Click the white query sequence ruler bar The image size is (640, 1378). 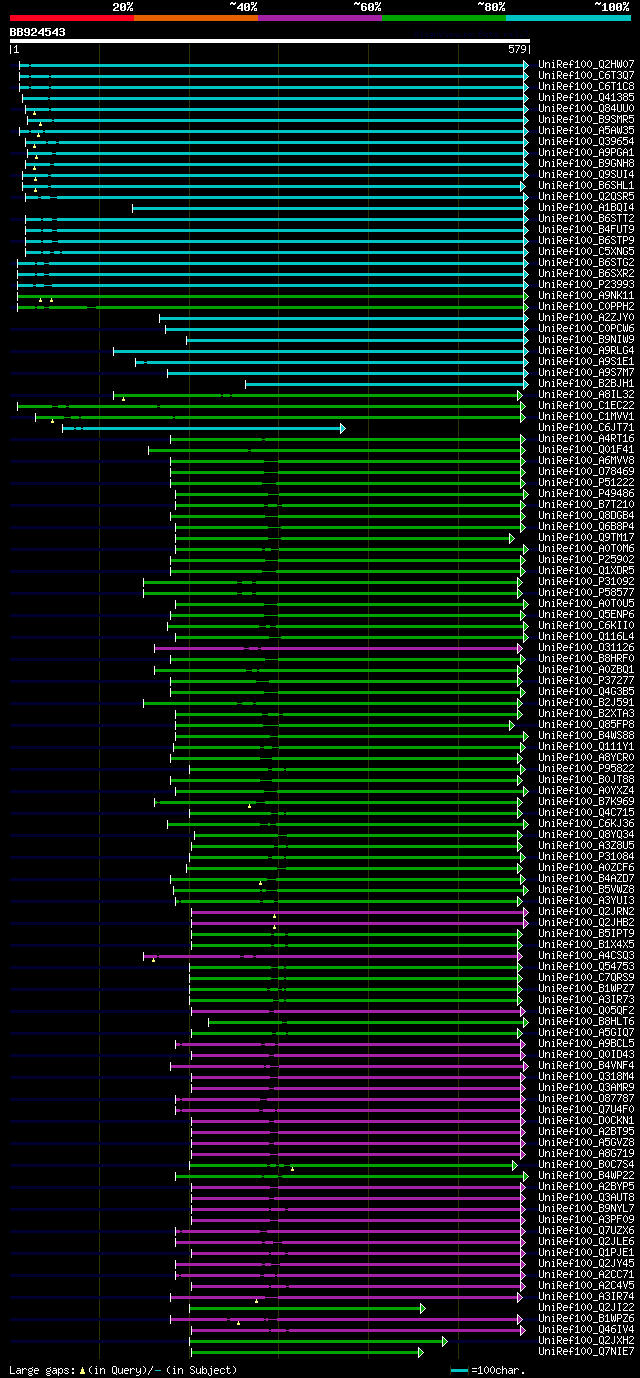tap(269, 41)
